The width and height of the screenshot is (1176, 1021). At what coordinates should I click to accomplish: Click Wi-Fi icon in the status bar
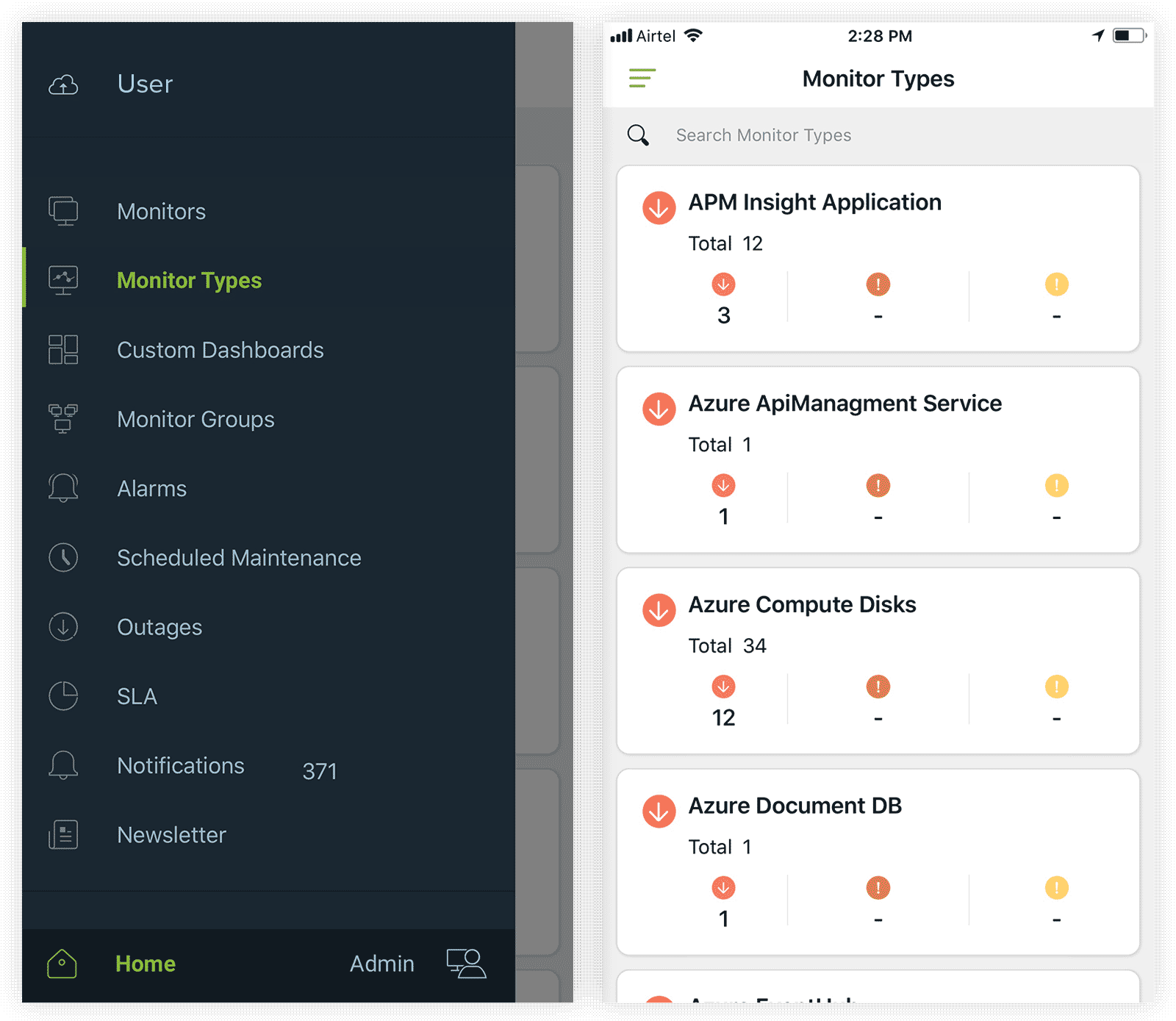(693, 35)
